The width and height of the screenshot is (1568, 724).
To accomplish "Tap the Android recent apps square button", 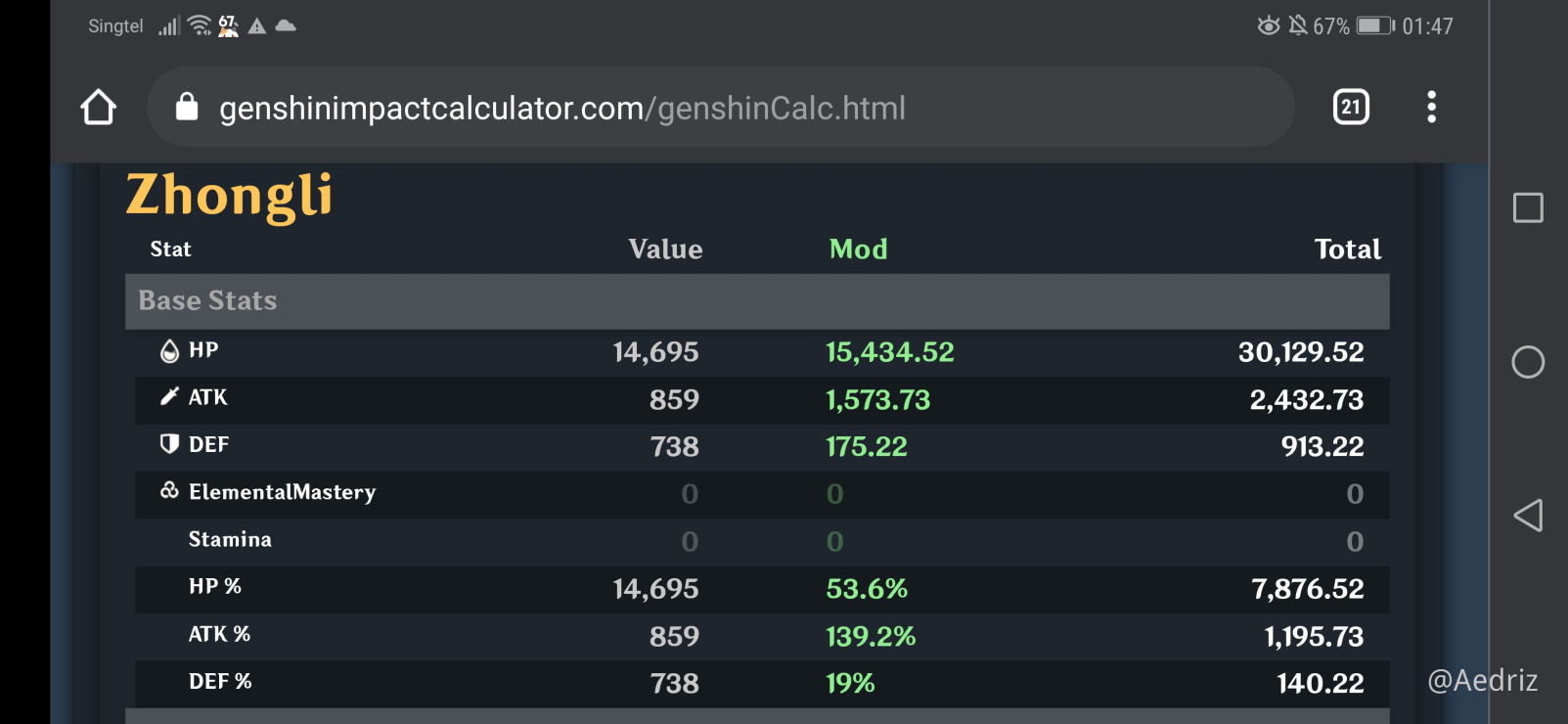I will point(1528,207).
